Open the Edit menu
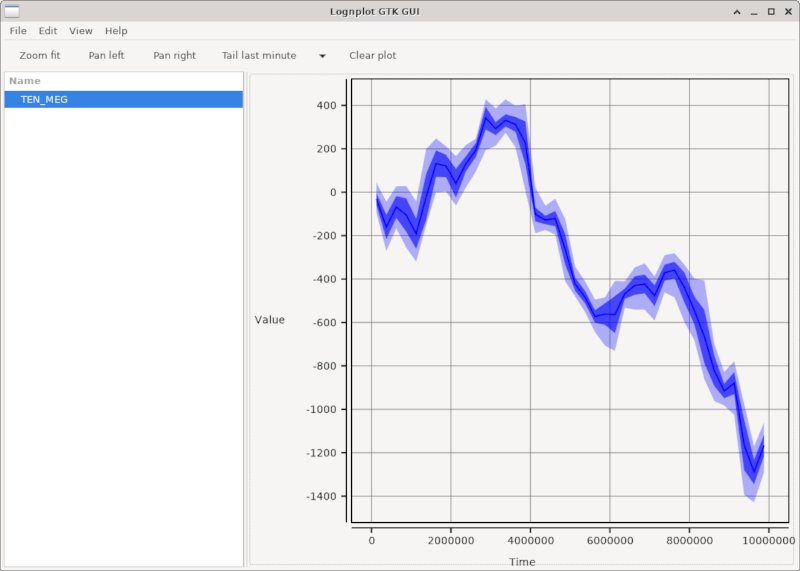Image resolution: width=800 pixels, height=571 pixels. (x=48, y=31)
